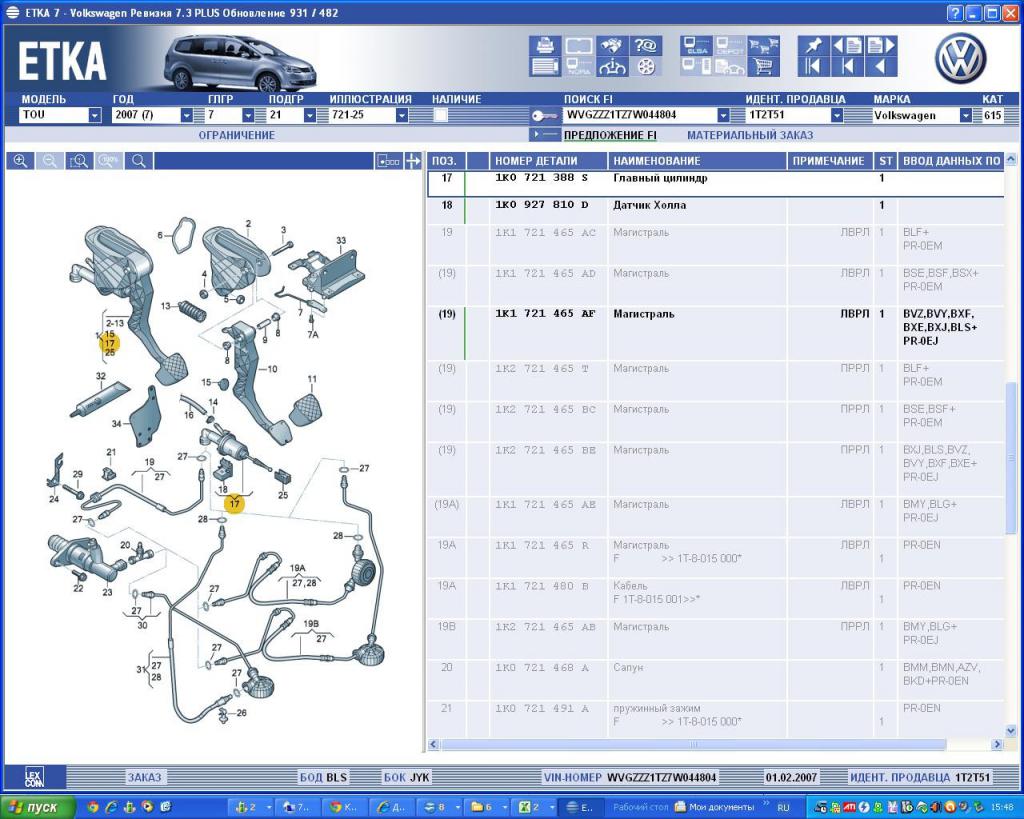Select the Главный цилиндр row in the parts list

click(660, 179)
